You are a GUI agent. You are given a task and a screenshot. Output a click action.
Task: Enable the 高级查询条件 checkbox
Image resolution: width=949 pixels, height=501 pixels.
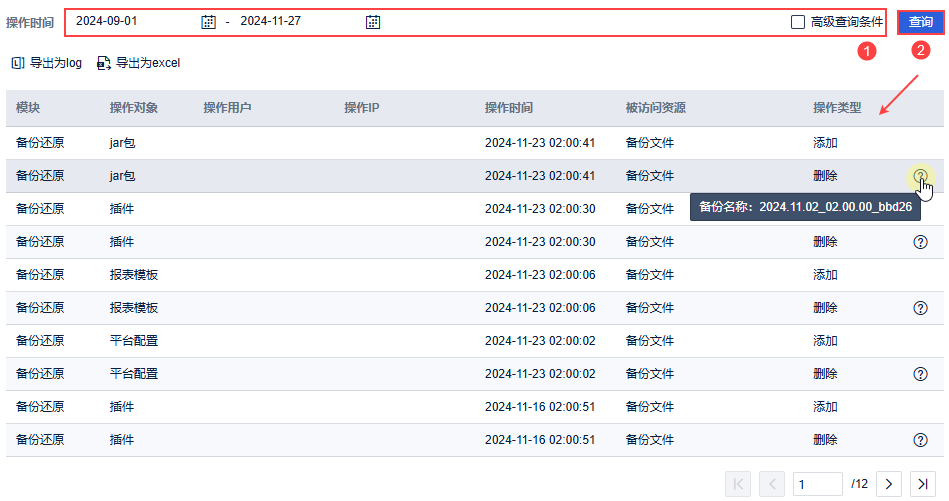point(797,22)
